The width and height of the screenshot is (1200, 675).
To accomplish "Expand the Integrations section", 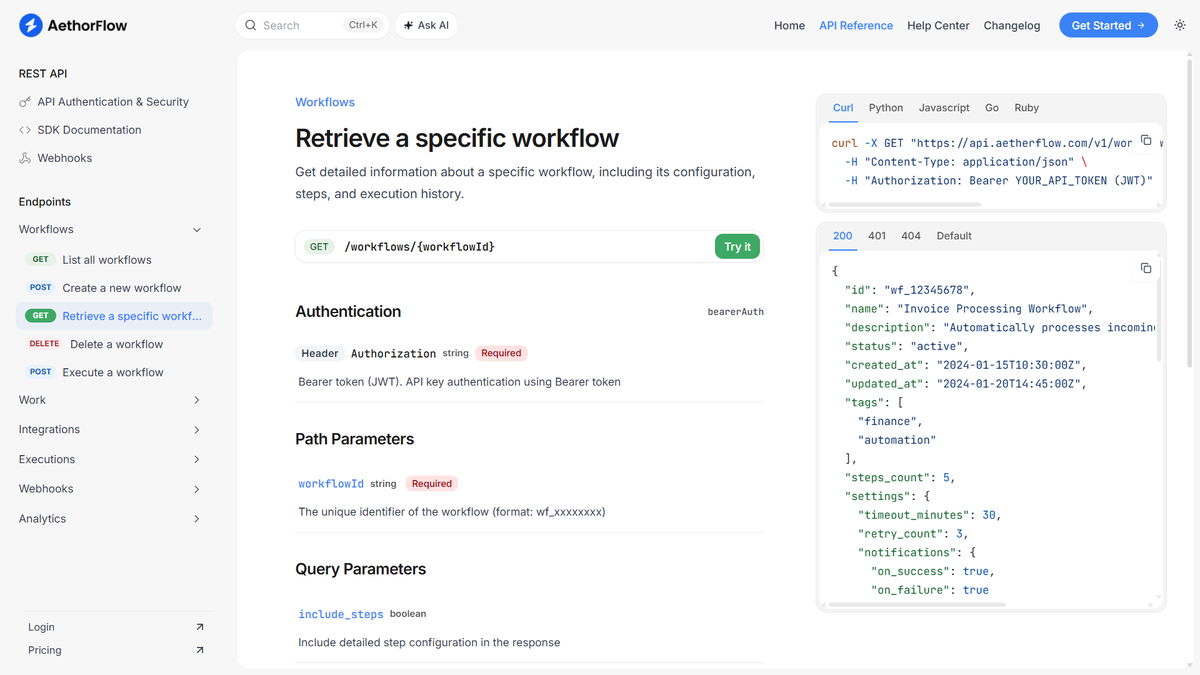I will click(x=197, y=429).
